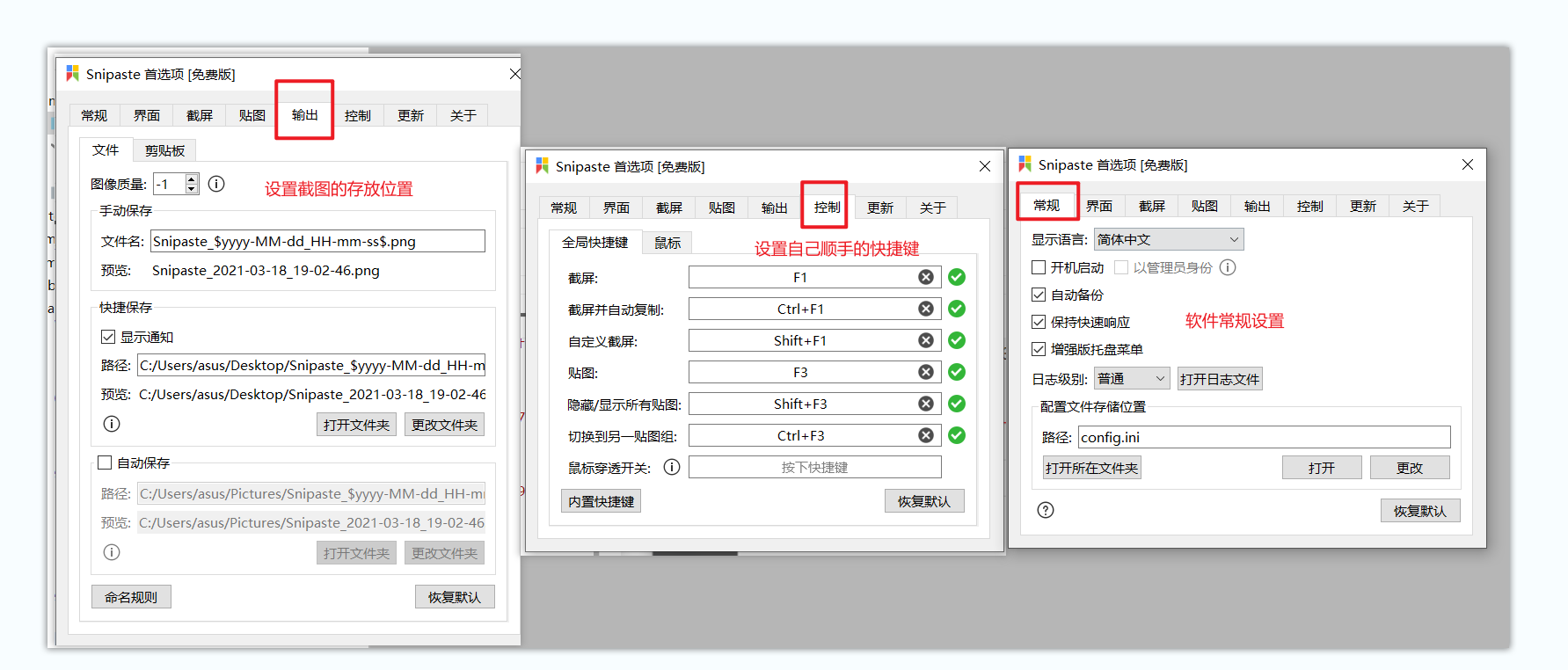Switch to 控制 tab in control window

[x=827, y=207]
